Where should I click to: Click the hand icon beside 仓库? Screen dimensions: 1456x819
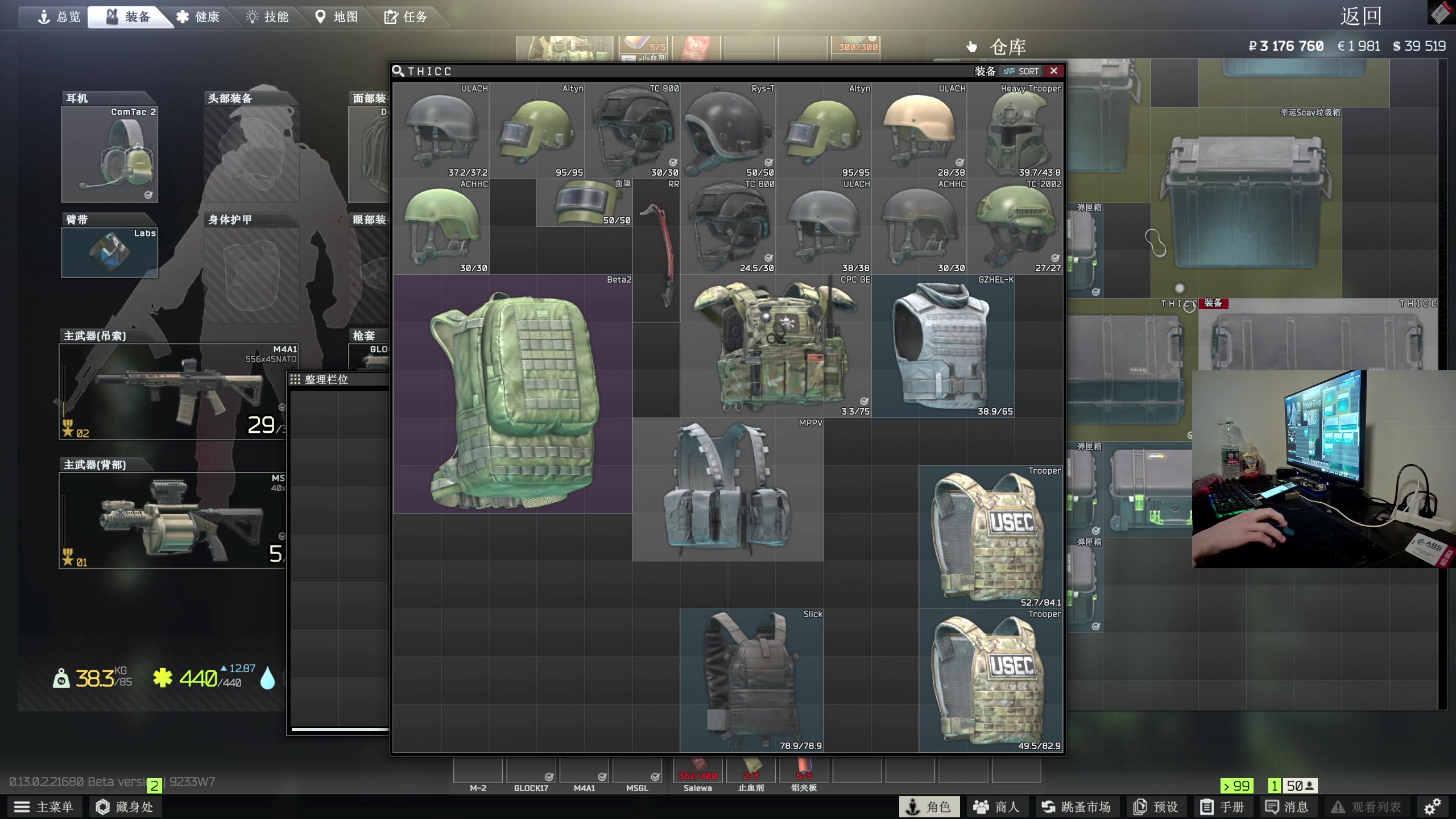coord(971,47)
